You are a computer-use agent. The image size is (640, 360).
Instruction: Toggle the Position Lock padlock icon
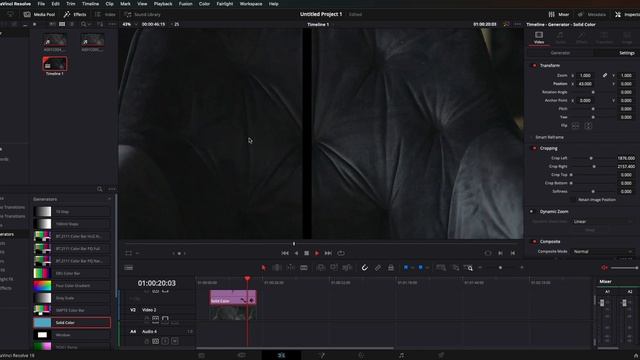[x=391, y=268]
